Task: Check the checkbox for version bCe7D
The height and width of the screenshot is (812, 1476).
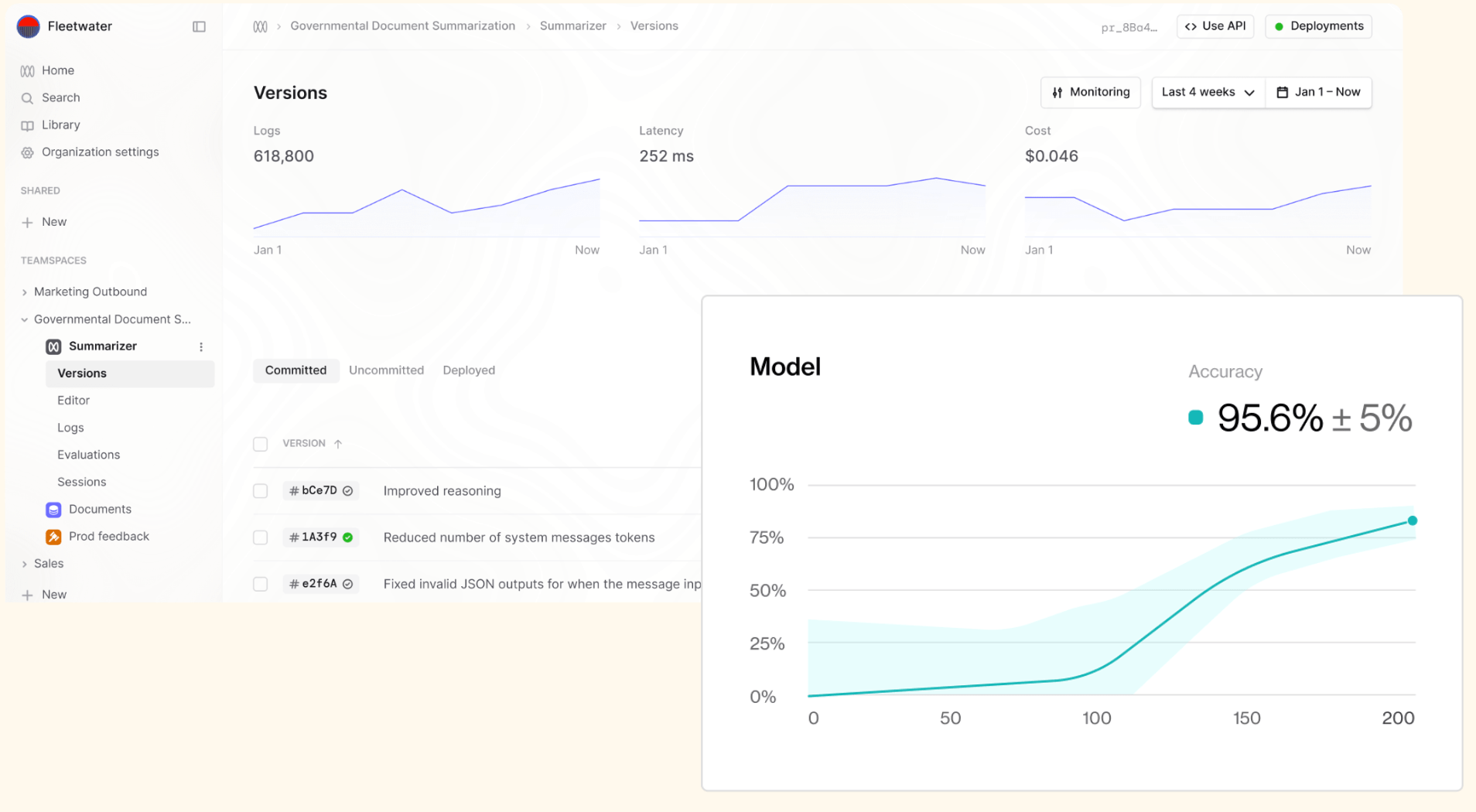Action: [x=260, y=490]
